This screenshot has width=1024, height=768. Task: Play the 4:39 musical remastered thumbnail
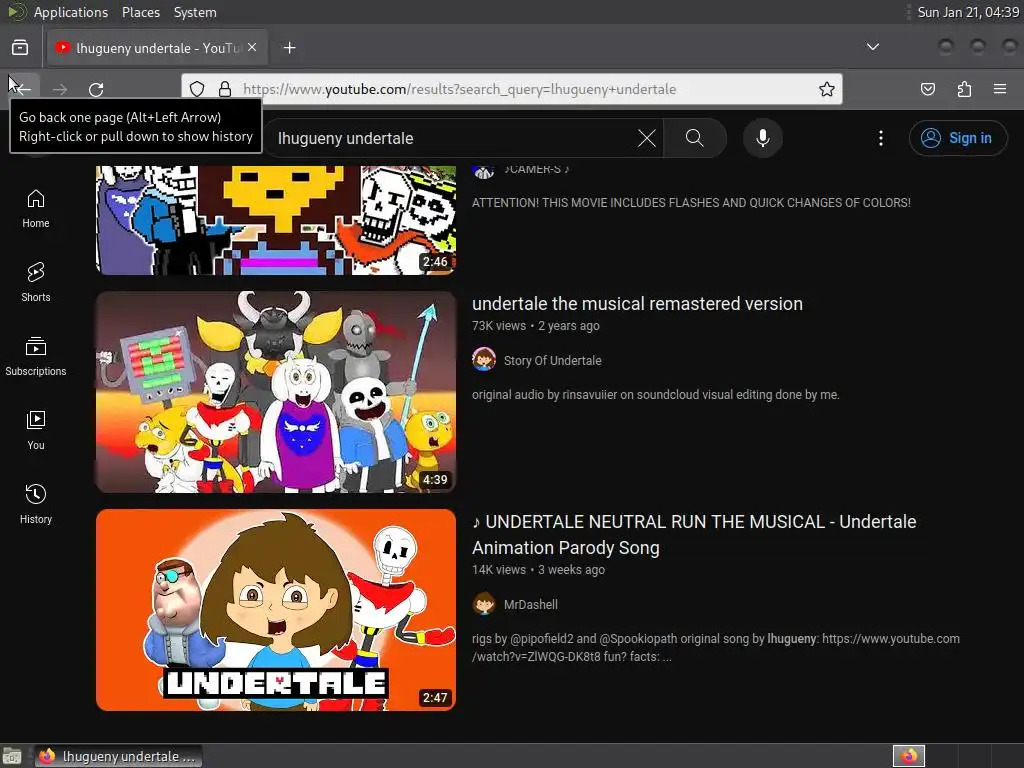(276, 392)
